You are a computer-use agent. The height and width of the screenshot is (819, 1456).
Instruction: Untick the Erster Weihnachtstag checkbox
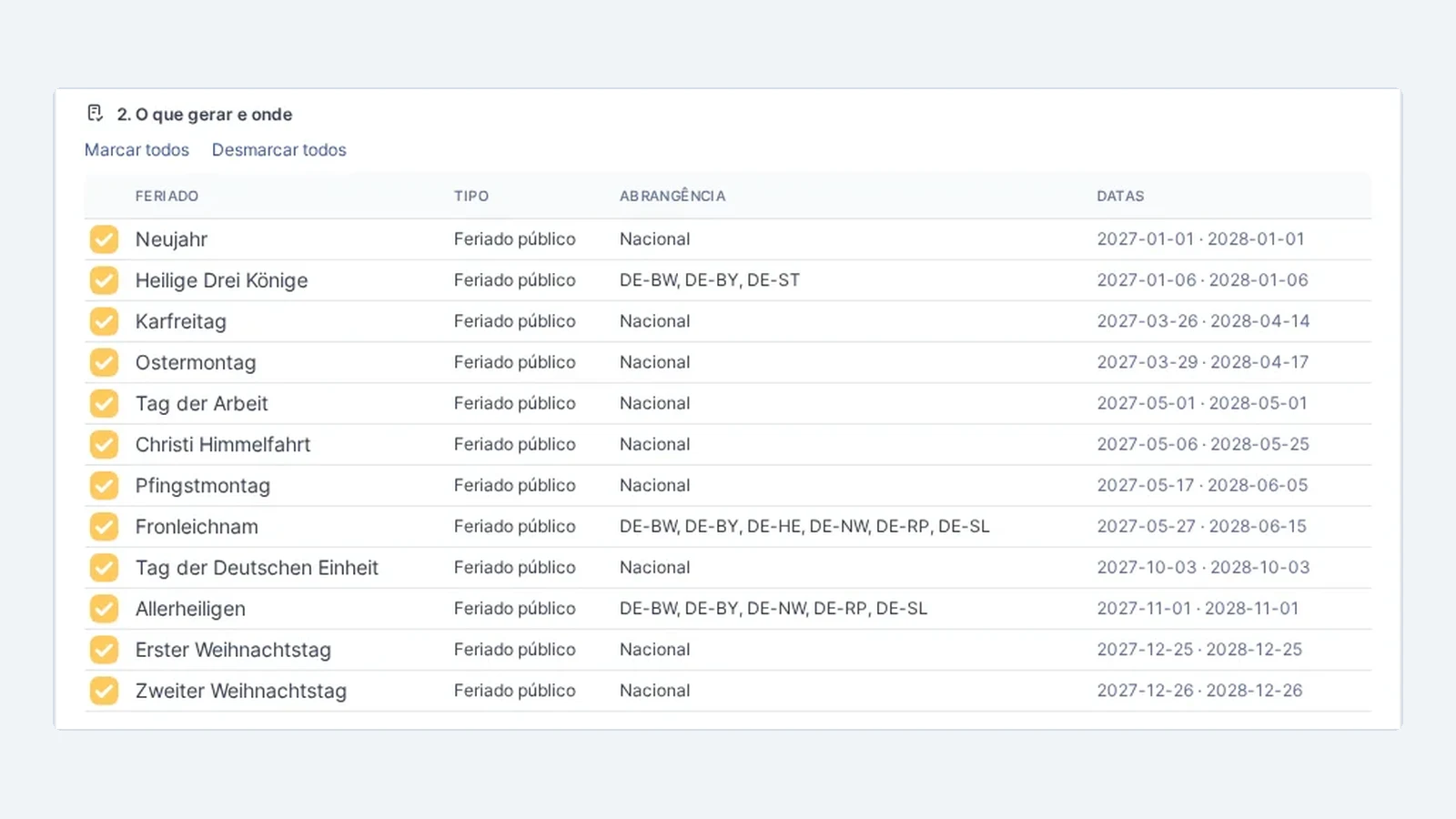coord(104,650)
